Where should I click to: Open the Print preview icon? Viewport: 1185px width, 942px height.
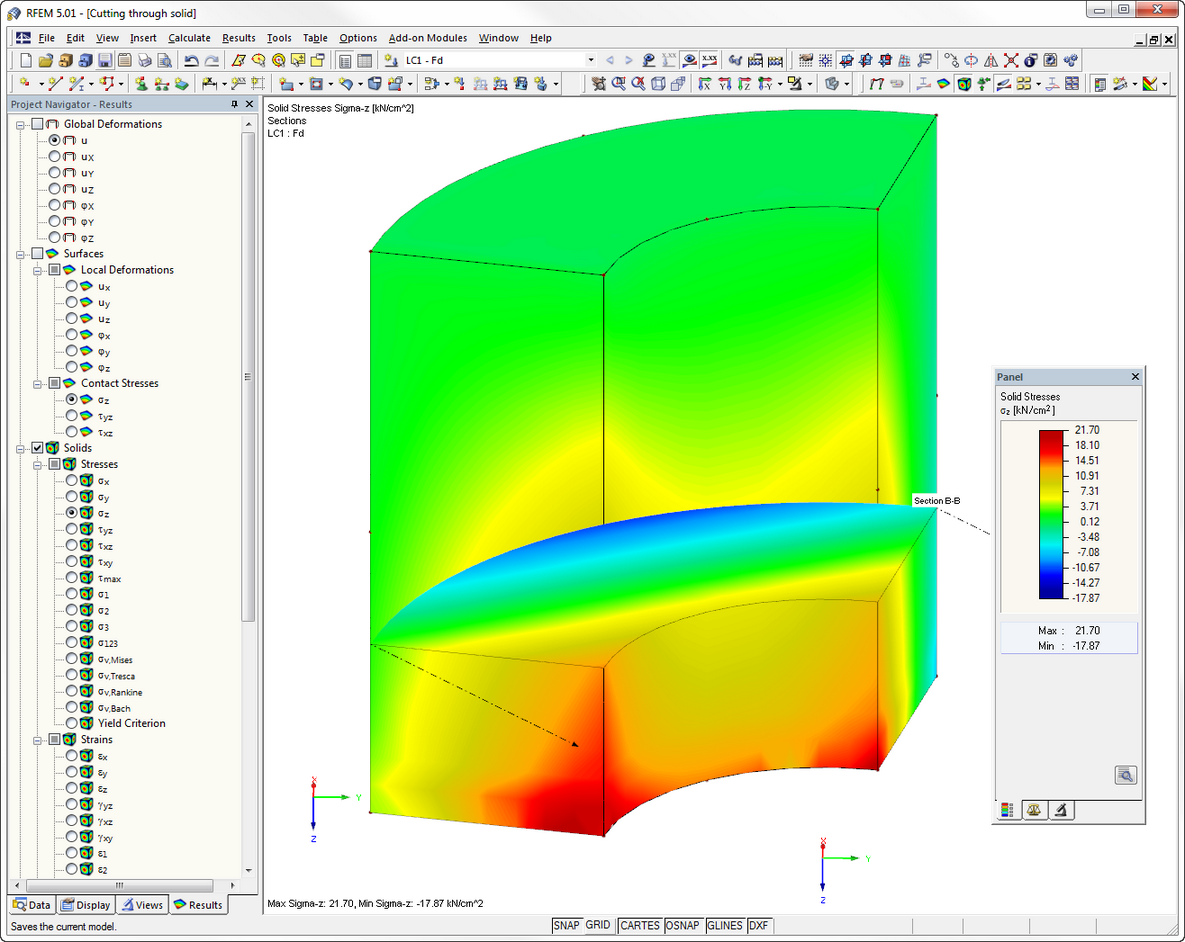[x=164, y=60]
